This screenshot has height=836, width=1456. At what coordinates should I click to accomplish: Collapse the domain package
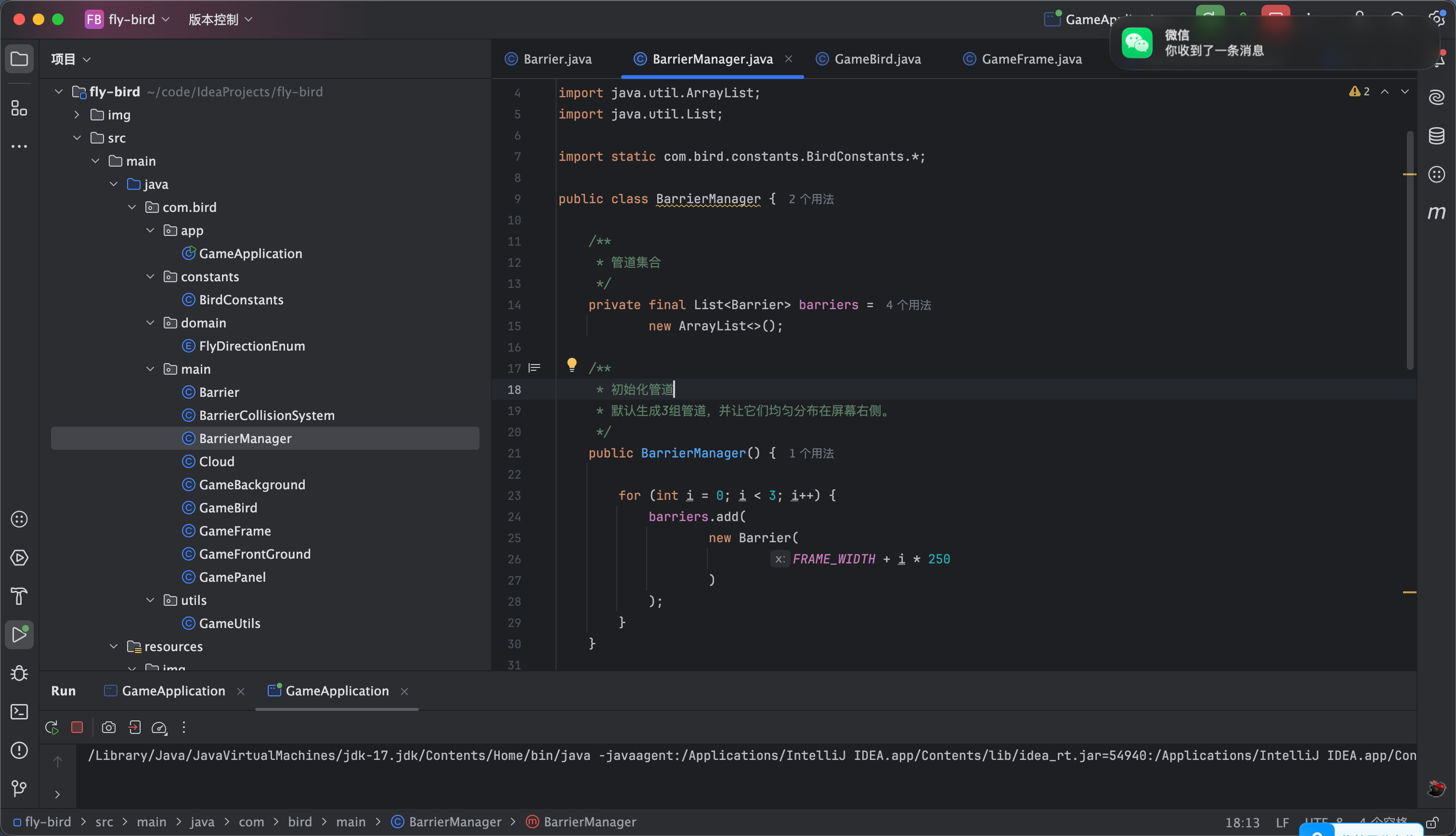coord(150,323)
